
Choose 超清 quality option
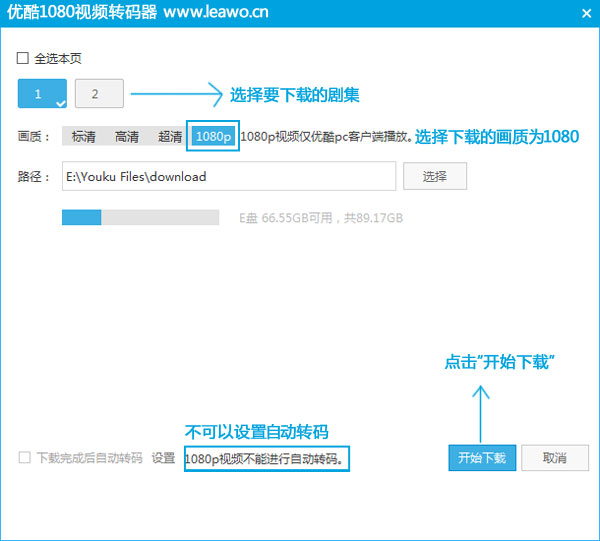170,137
